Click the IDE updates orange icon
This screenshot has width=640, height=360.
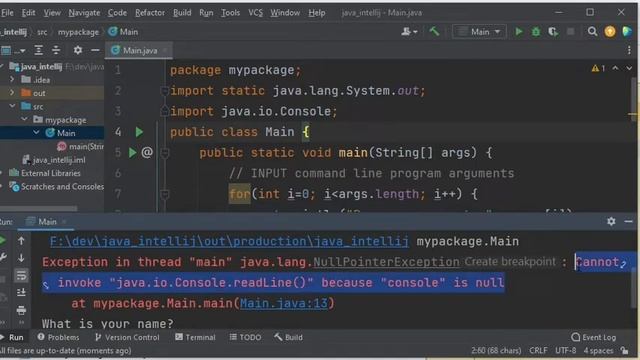click(x=610, y=31)
